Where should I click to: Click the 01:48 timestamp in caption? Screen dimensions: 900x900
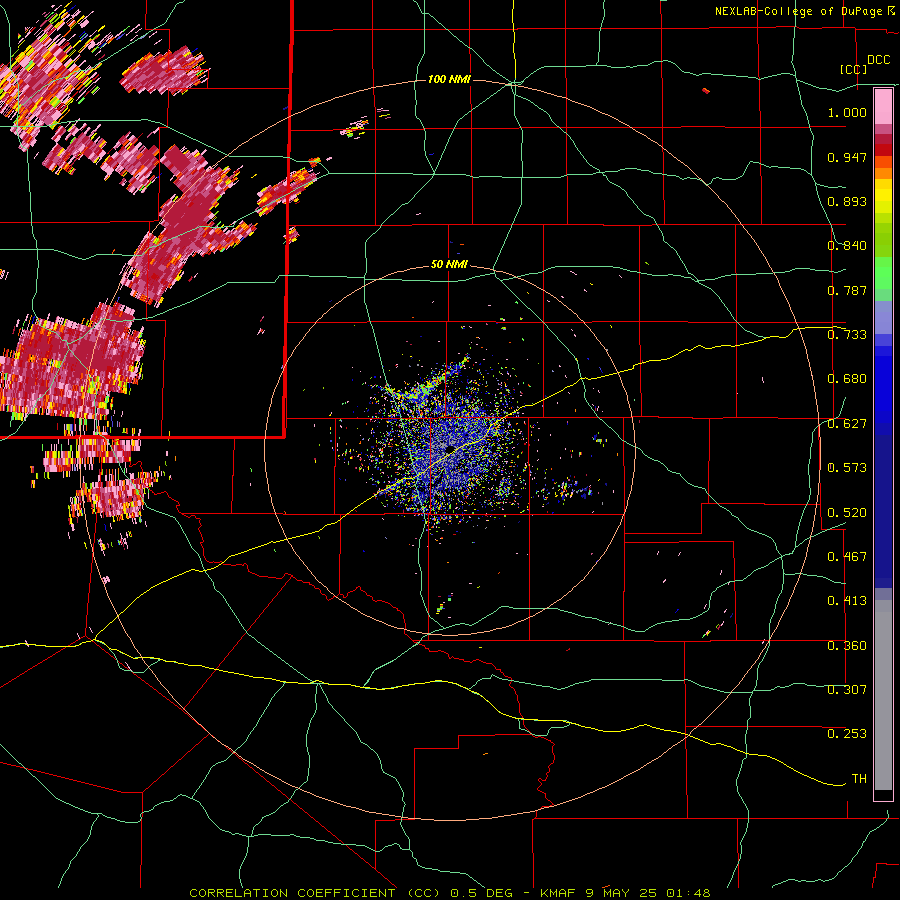[688, 893]
